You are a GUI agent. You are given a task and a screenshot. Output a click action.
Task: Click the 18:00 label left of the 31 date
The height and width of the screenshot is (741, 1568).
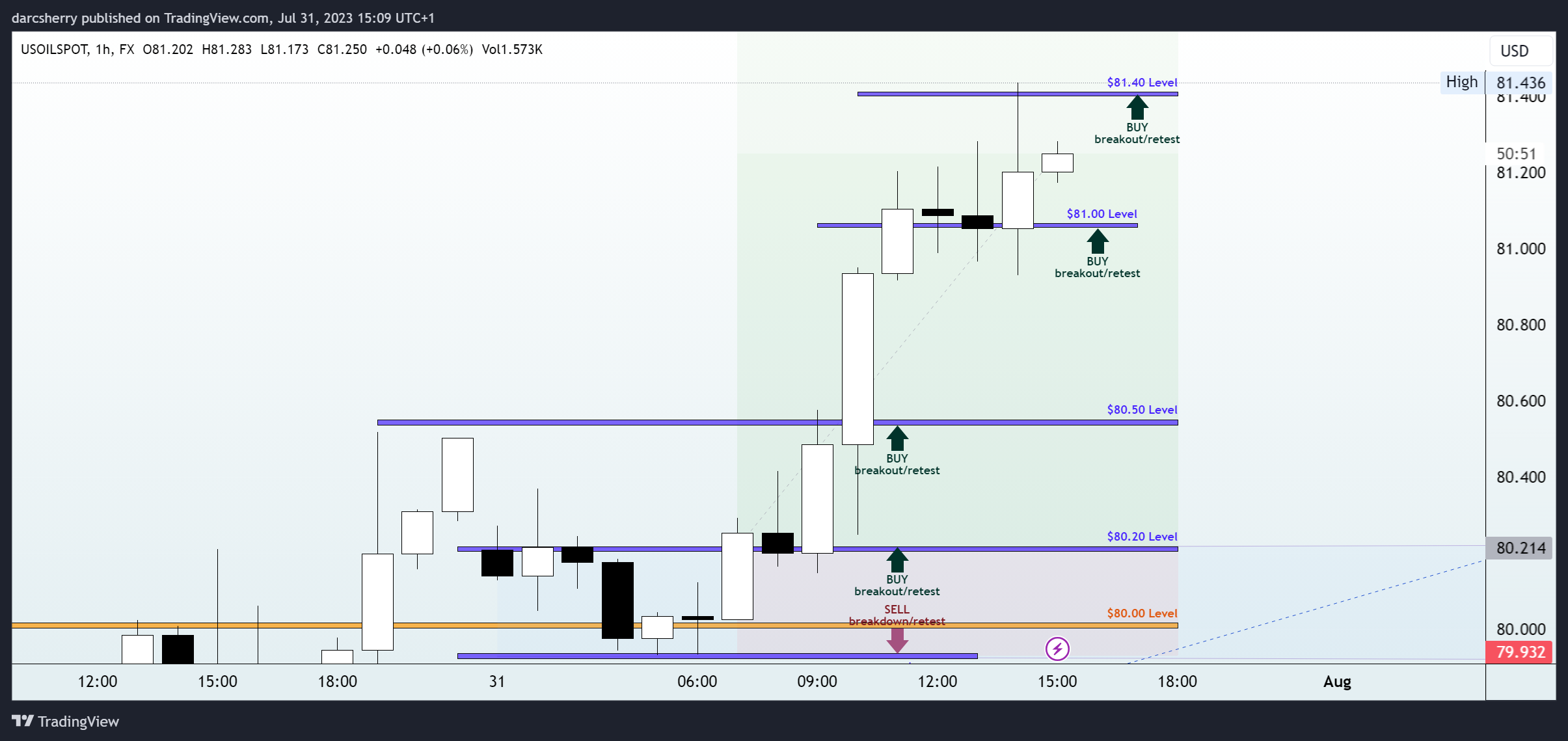click(337, 682)
